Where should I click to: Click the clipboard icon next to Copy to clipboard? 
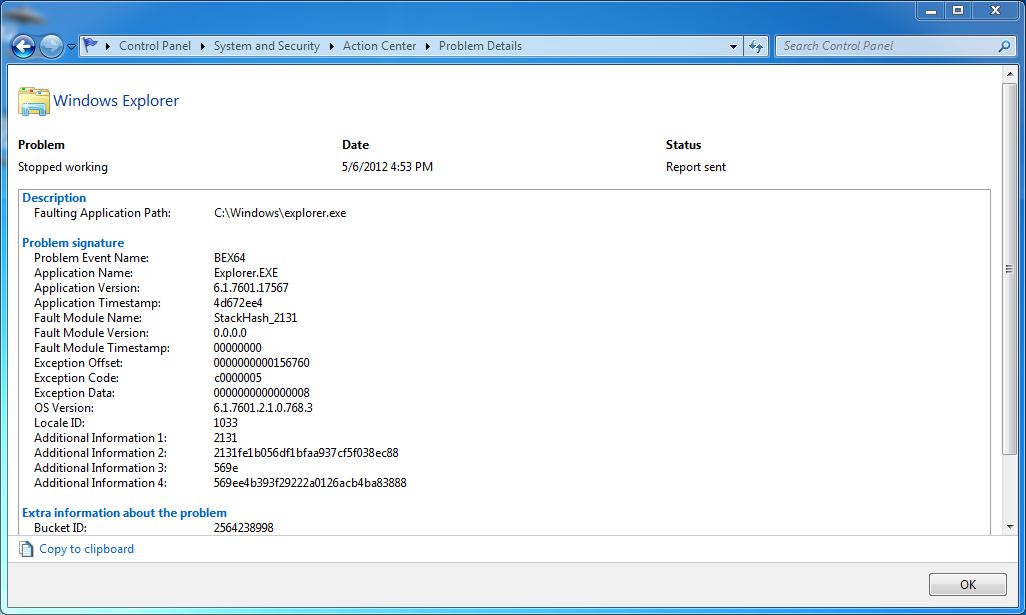pyautogui.click(x=26, y=549)
